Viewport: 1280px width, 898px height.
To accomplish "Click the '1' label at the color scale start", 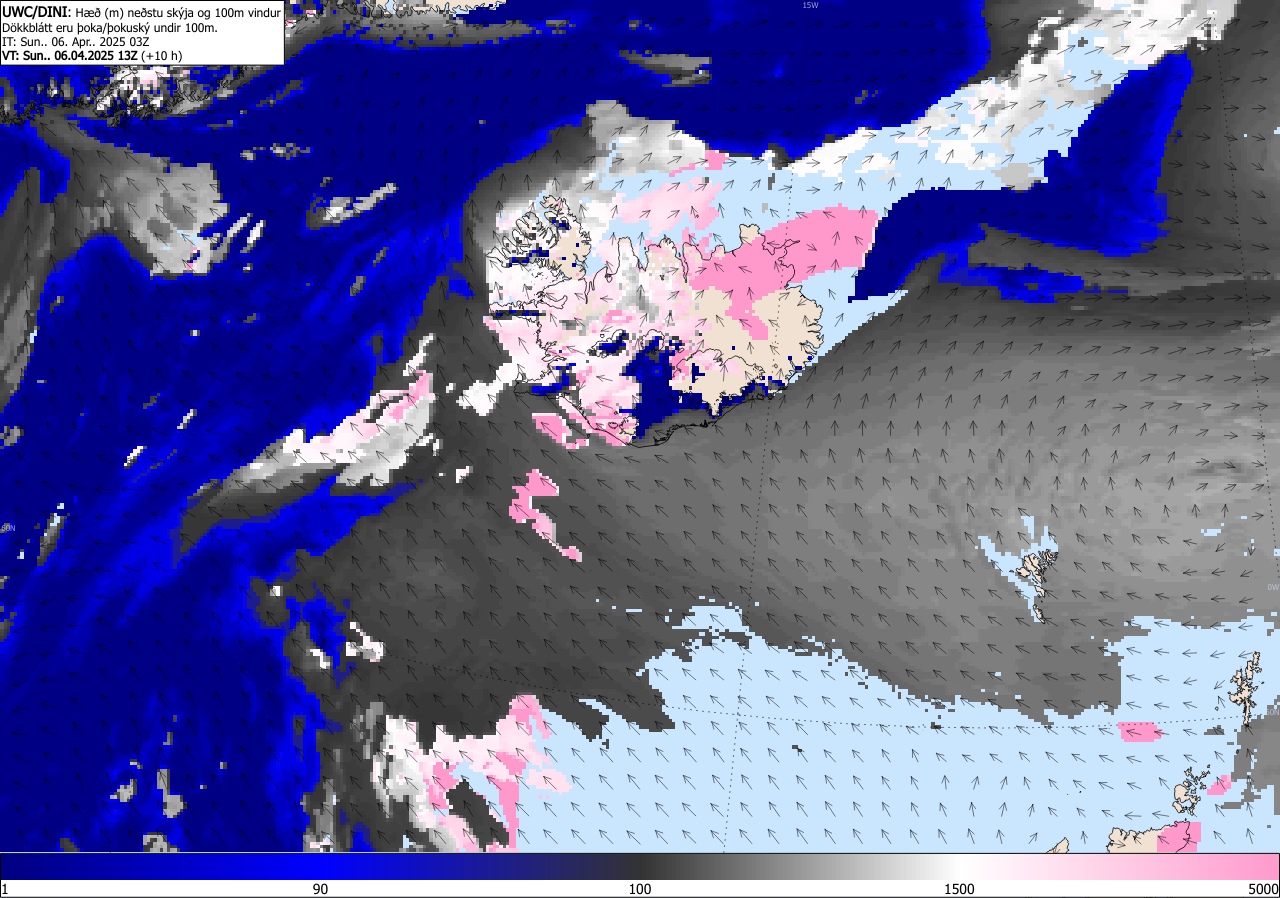I will coord(5,889).
